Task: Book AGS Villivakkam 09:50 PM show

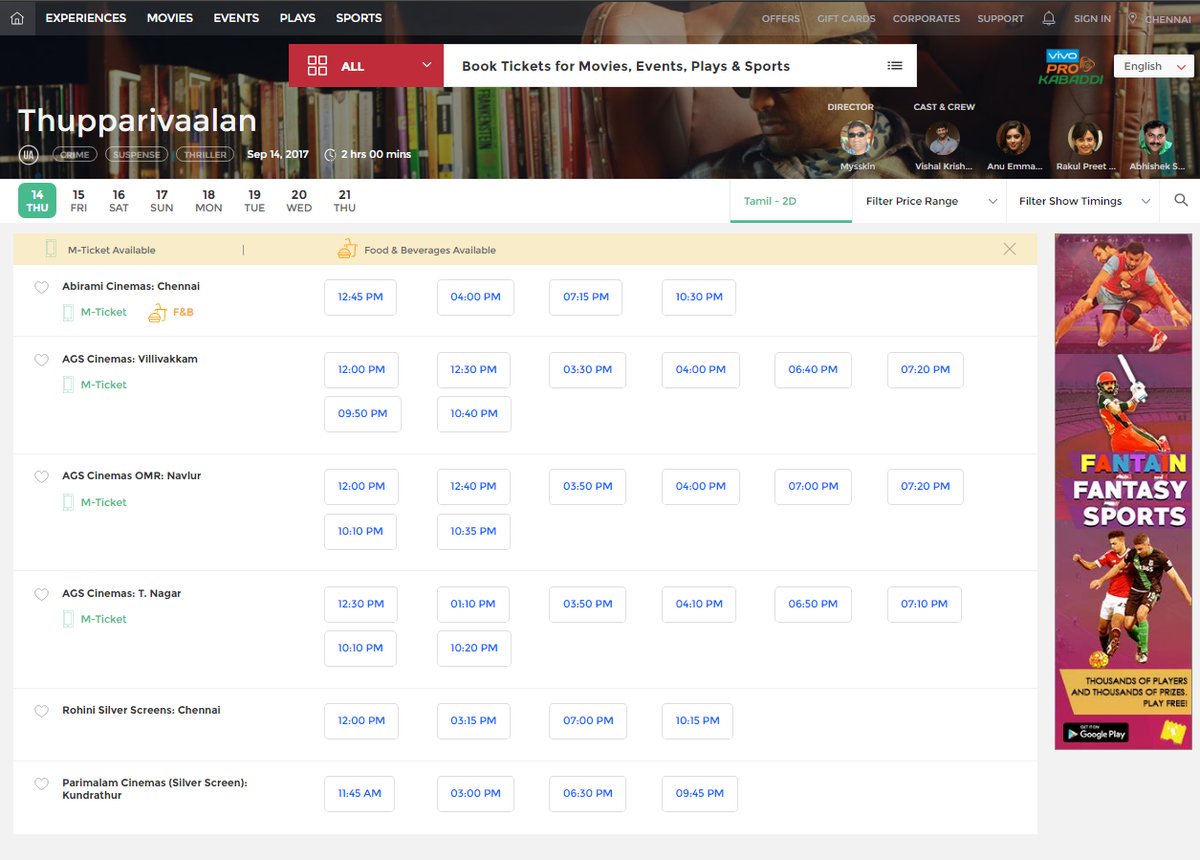Action: (363, 414)
